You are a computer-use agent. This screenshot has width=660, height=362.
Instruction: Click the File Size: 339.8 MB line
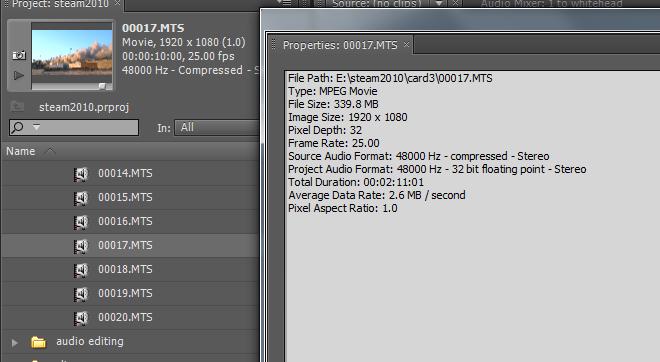[333, 104]
